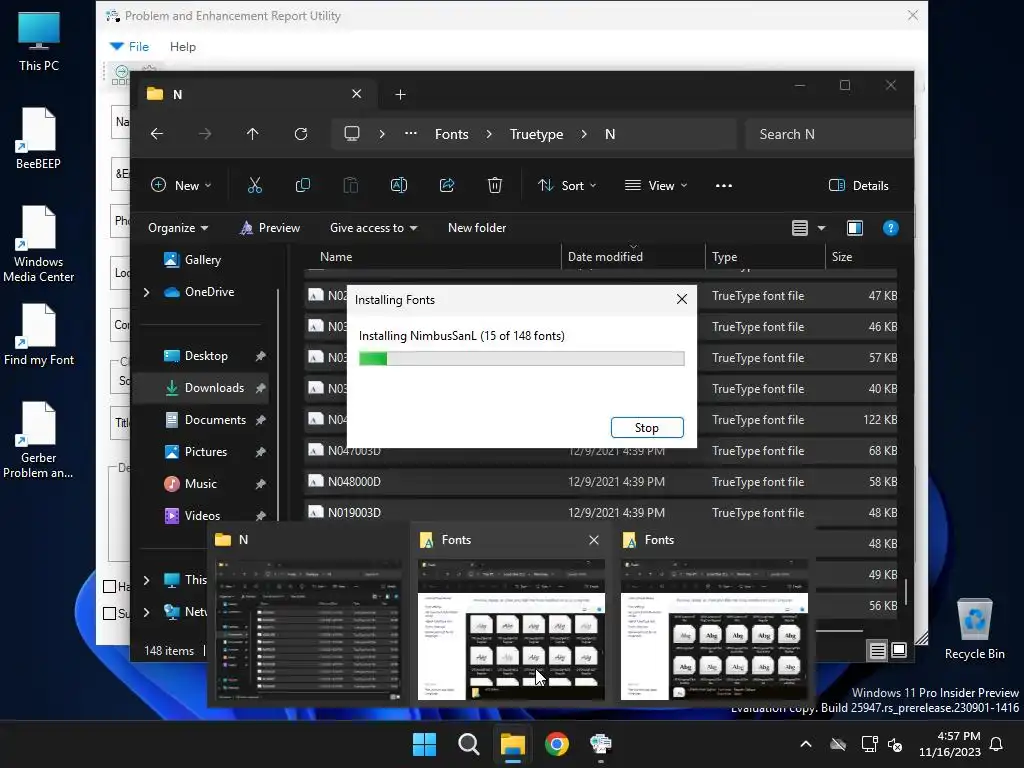Viewport: 1024px width, 768px height.
Task: Toggle the preview pane icon
Action: tap(855, 228)
